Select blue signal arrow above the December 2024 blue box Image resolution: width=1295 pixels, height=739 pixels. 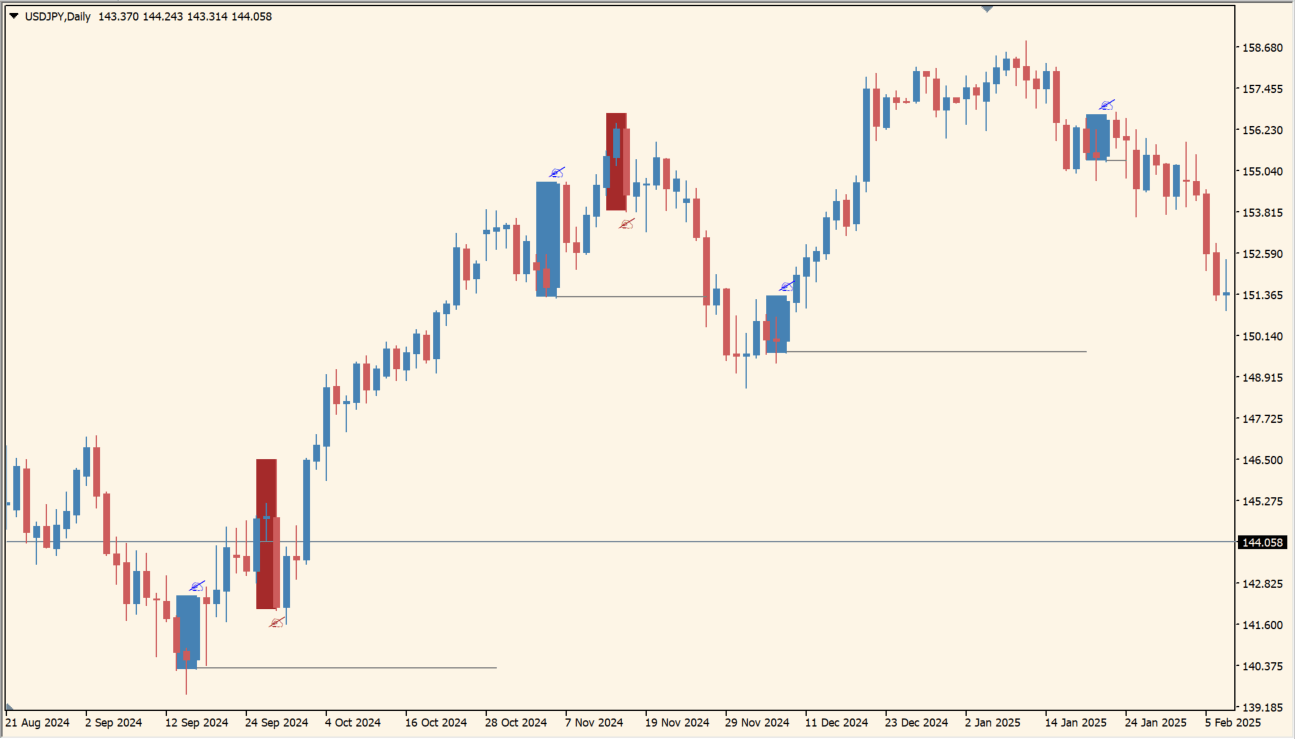(x=787, y=286)
